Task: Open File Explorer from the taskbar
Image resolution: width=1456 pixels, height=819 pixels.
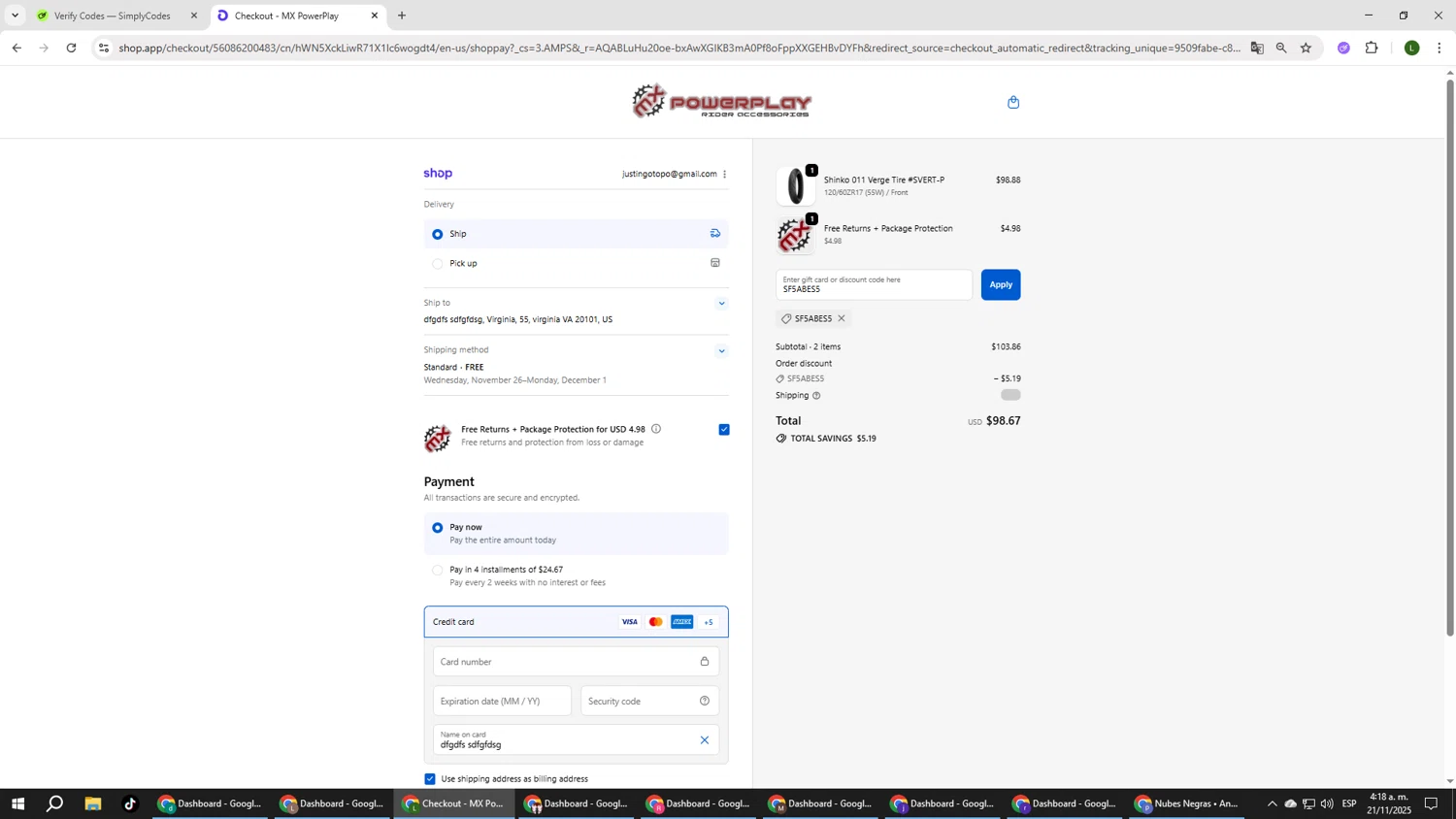Action: (x=93, y=803)
